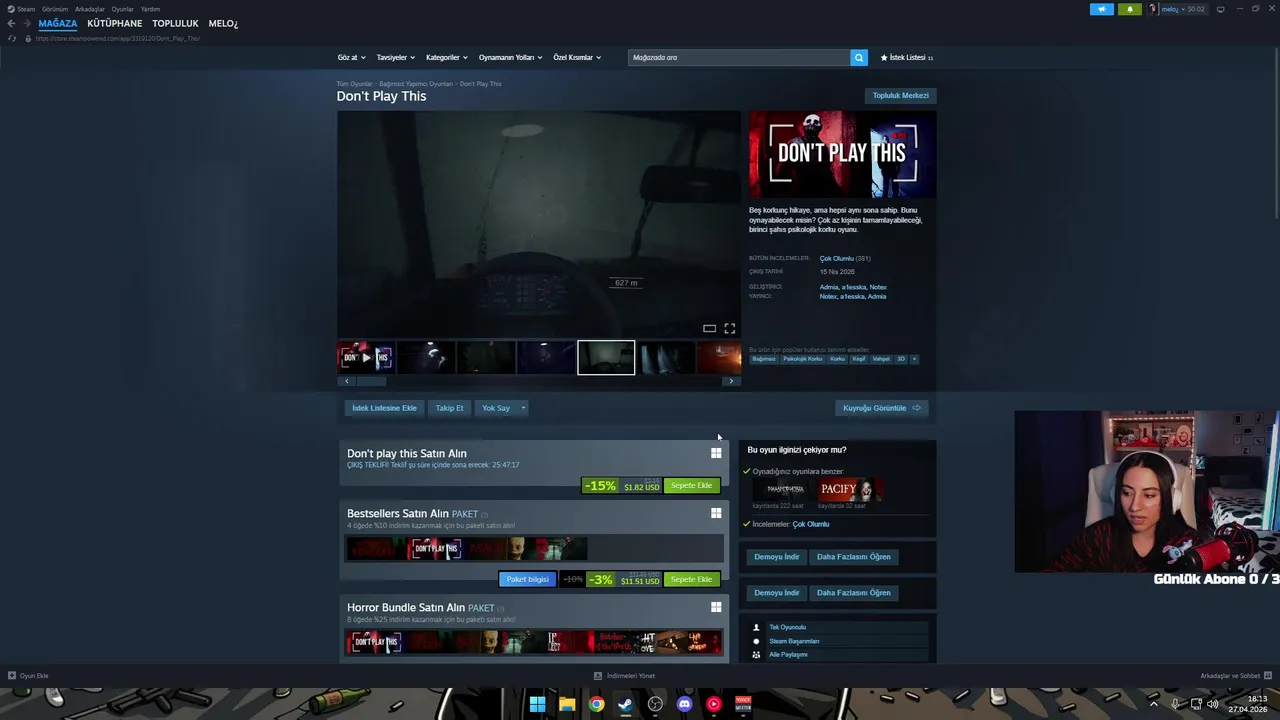Click the first Demoyu İndir button
The width and height of the screenshot is (1280, 720).
pos(777,557)
